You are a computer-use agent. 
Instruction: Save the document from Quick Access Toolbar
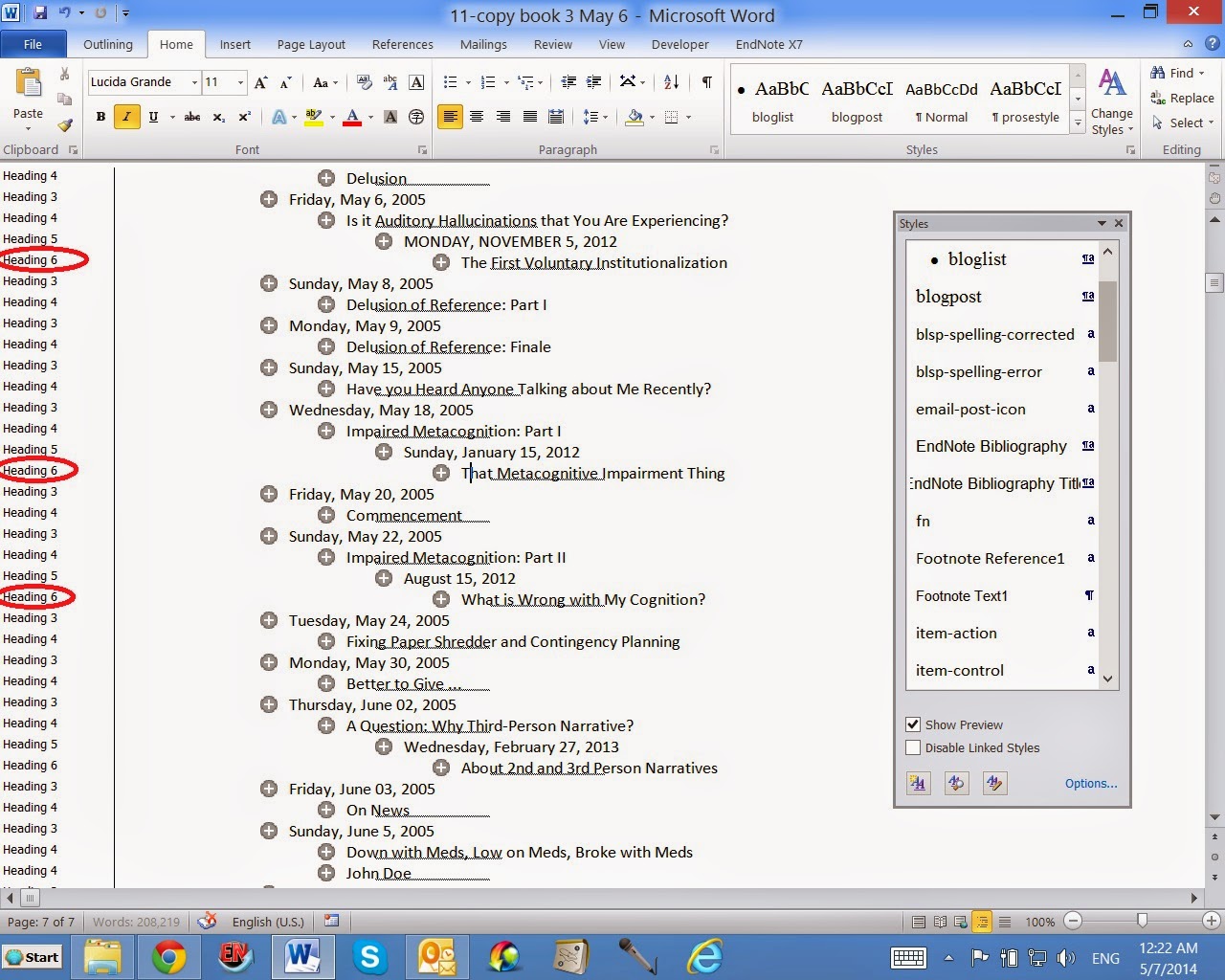(40, 13)
